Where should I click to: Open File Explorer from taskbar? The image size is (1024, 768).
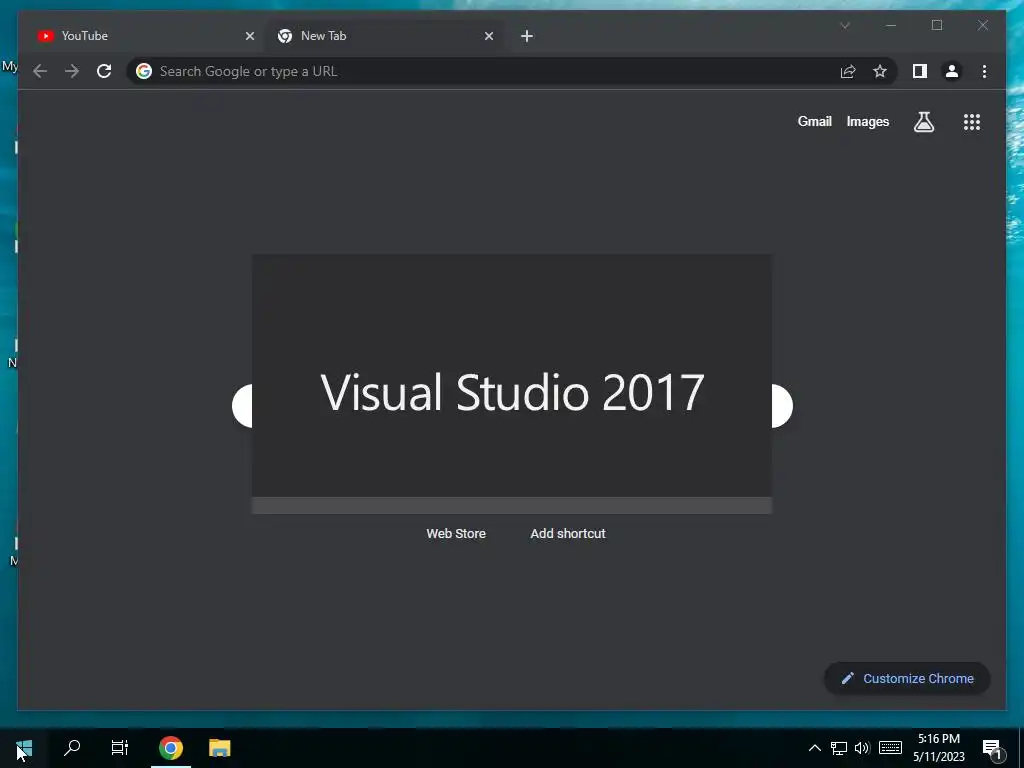click(219, 748)
